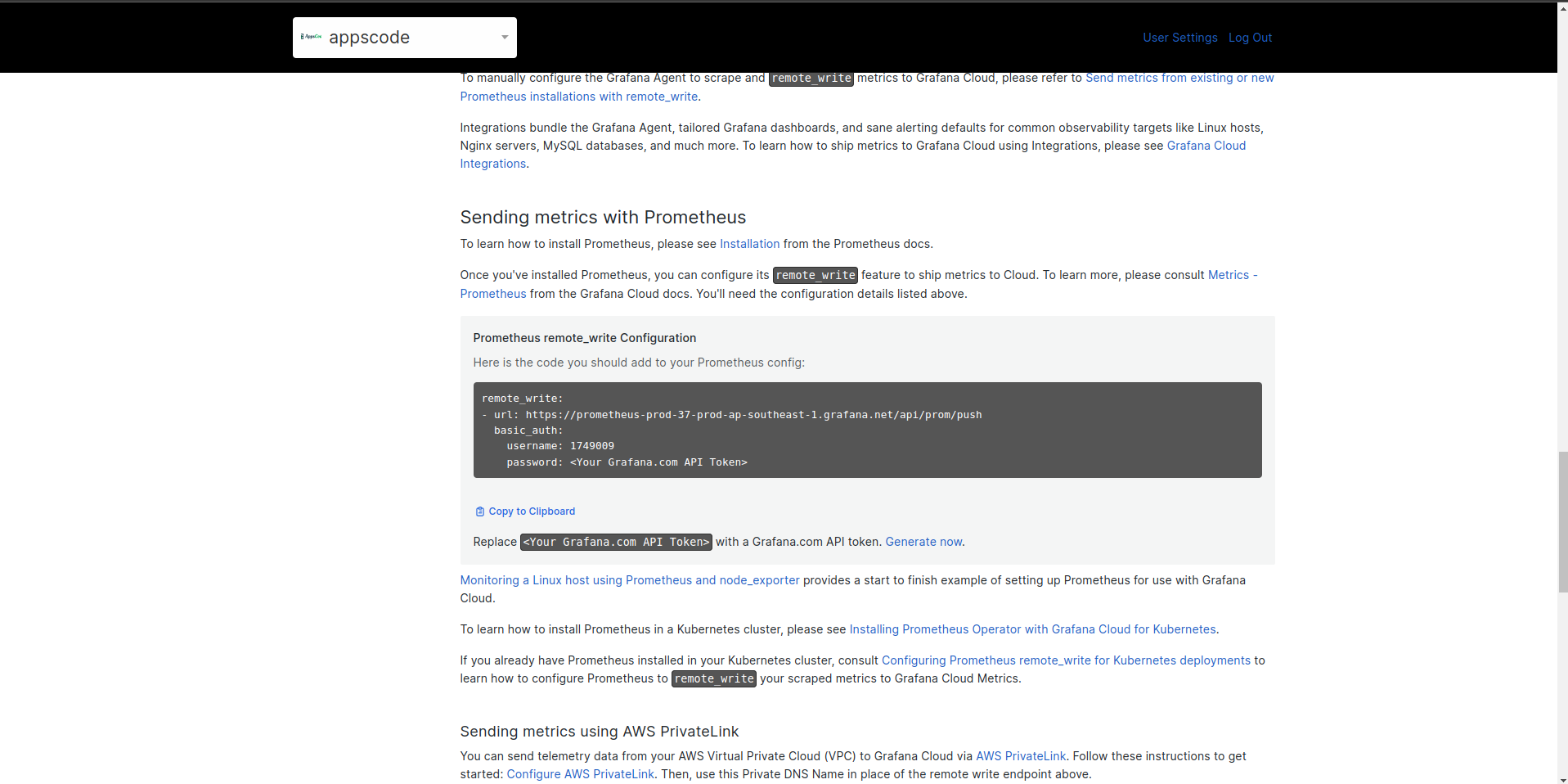Click the scrollbar down arrow
This screenshot has width=1568, height=784.
click(1562, 778)
